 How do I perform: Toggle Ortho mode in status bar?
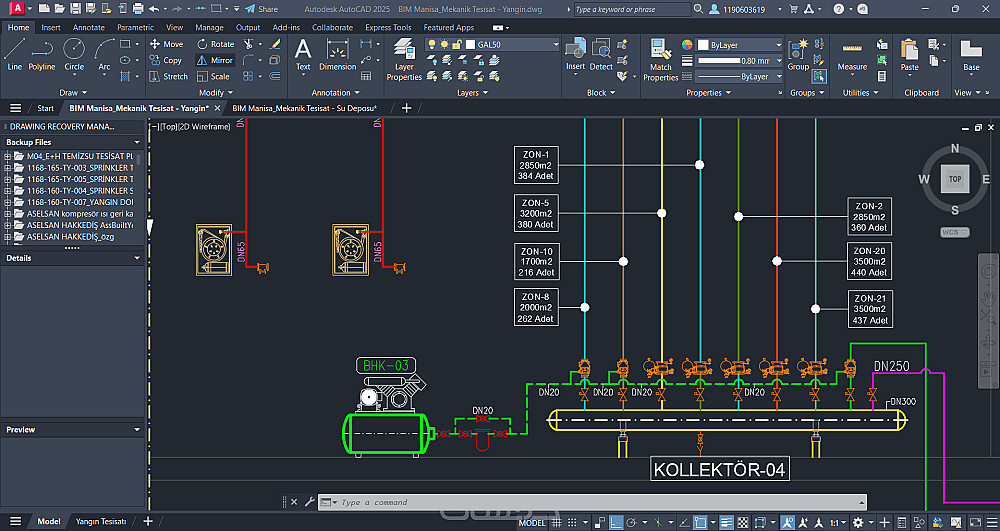pos(617,522)
